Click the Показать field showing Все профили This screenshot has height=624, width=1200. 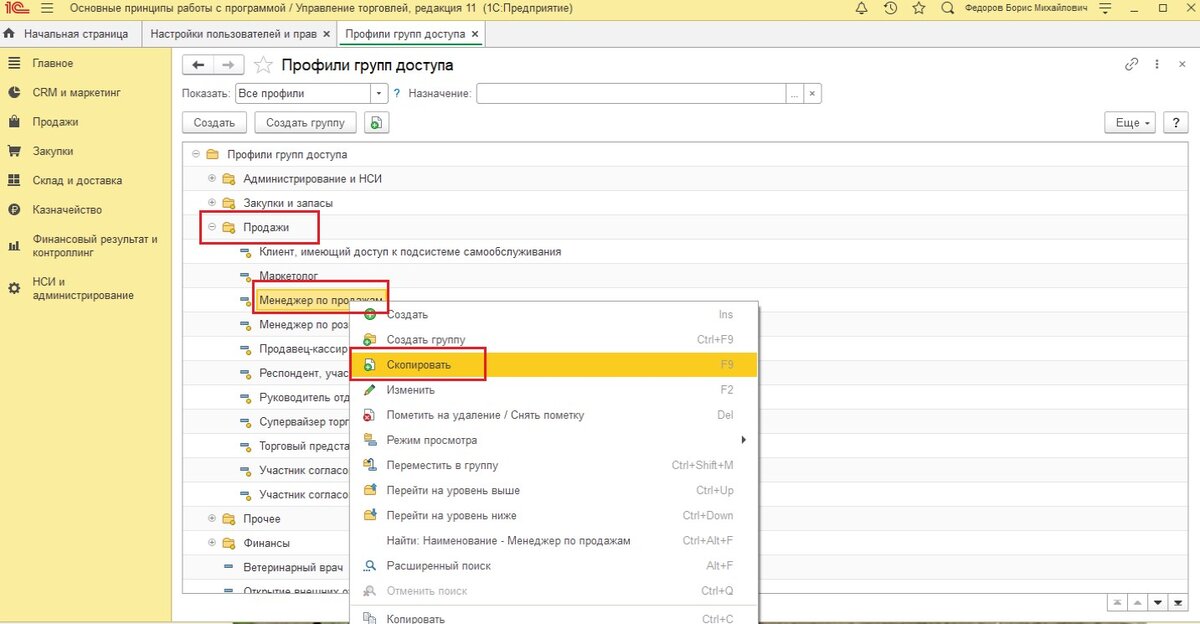(x=303, y=93)
